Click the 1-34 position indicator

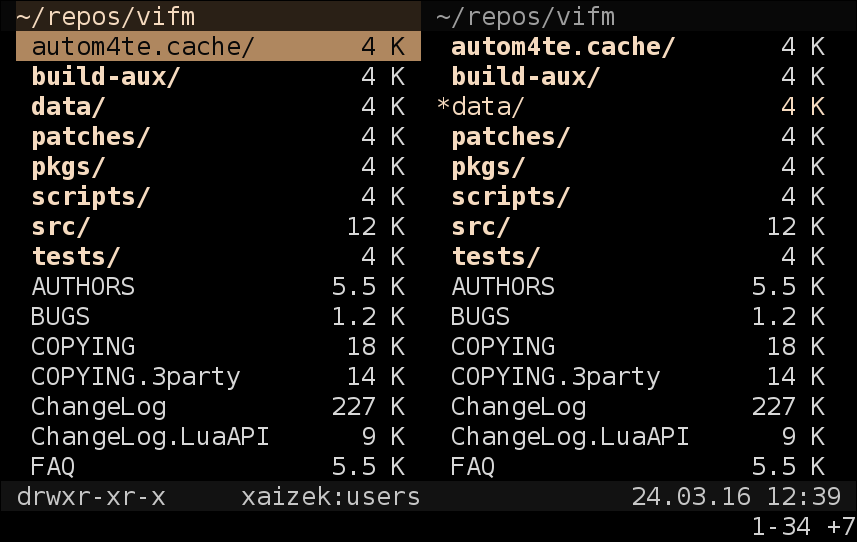781,527
